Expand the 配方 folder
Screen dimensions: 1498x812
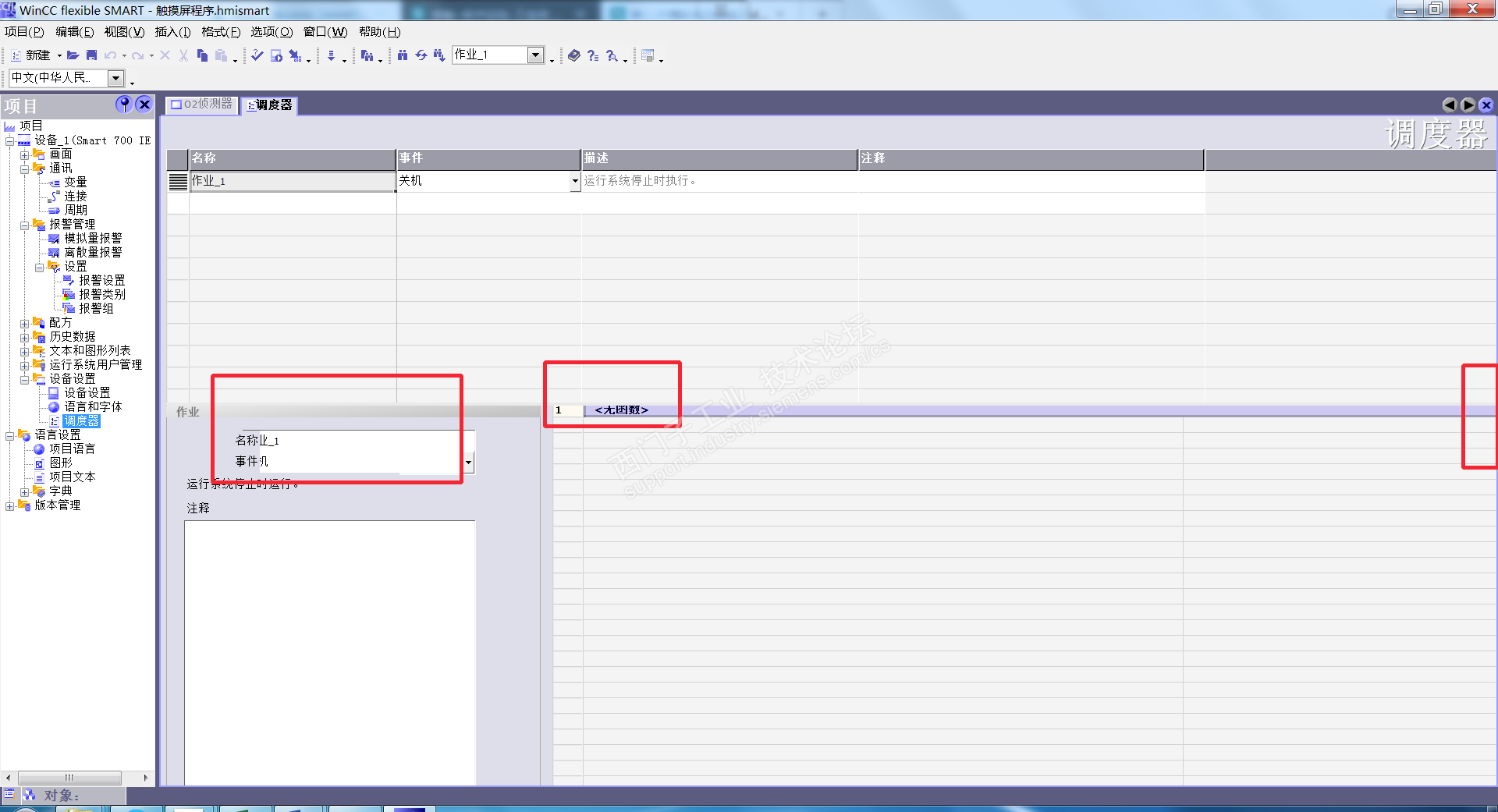[24, 324]
